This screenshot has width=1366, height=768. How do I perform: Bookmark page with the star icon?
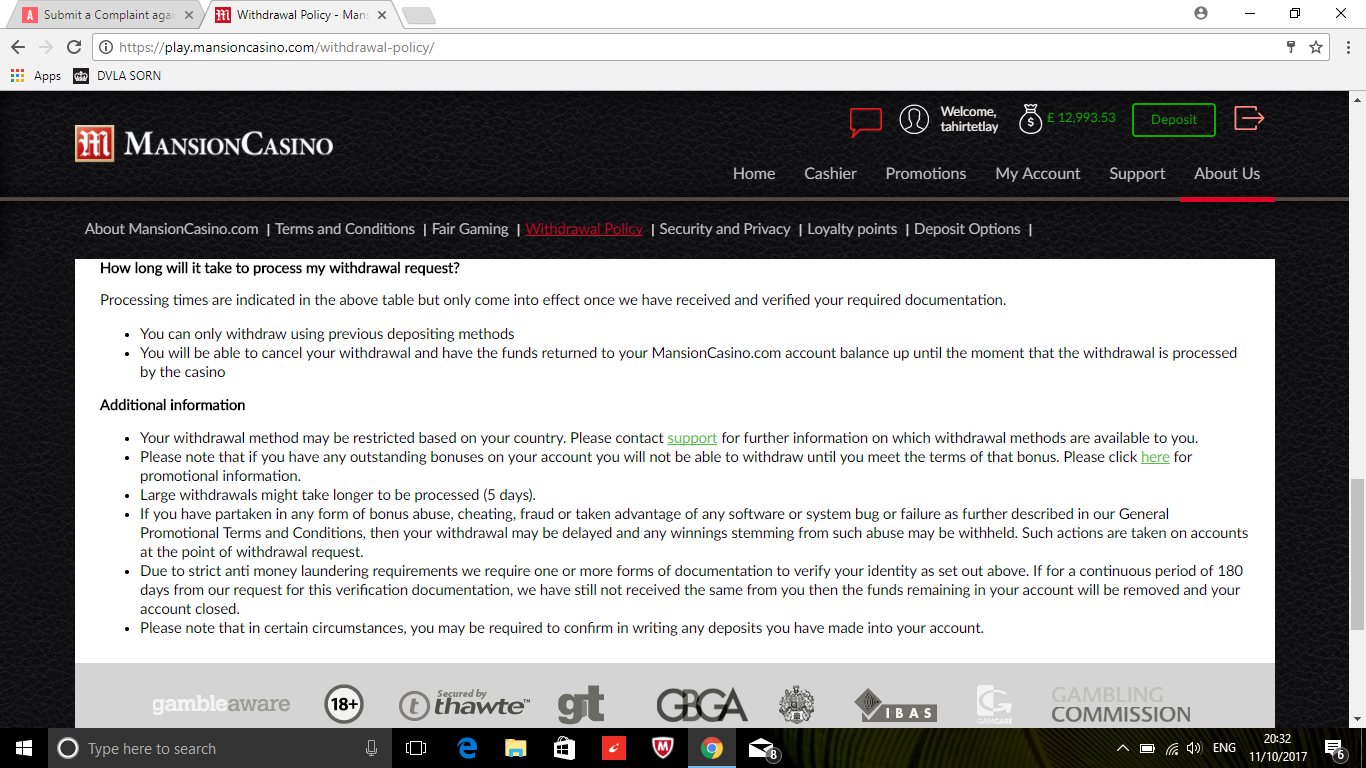click(1316, 47)
